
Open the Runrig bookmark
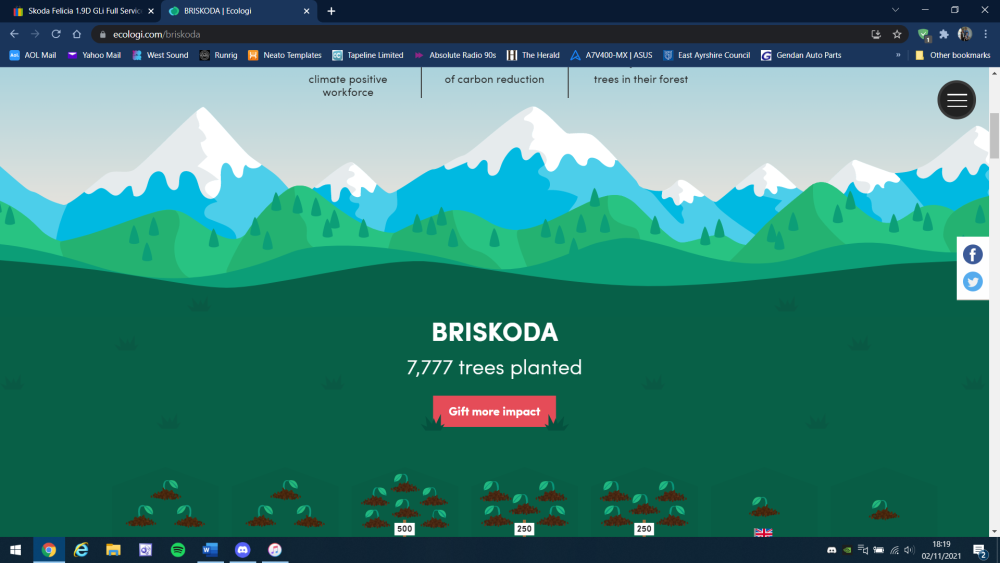coord(218,55)
